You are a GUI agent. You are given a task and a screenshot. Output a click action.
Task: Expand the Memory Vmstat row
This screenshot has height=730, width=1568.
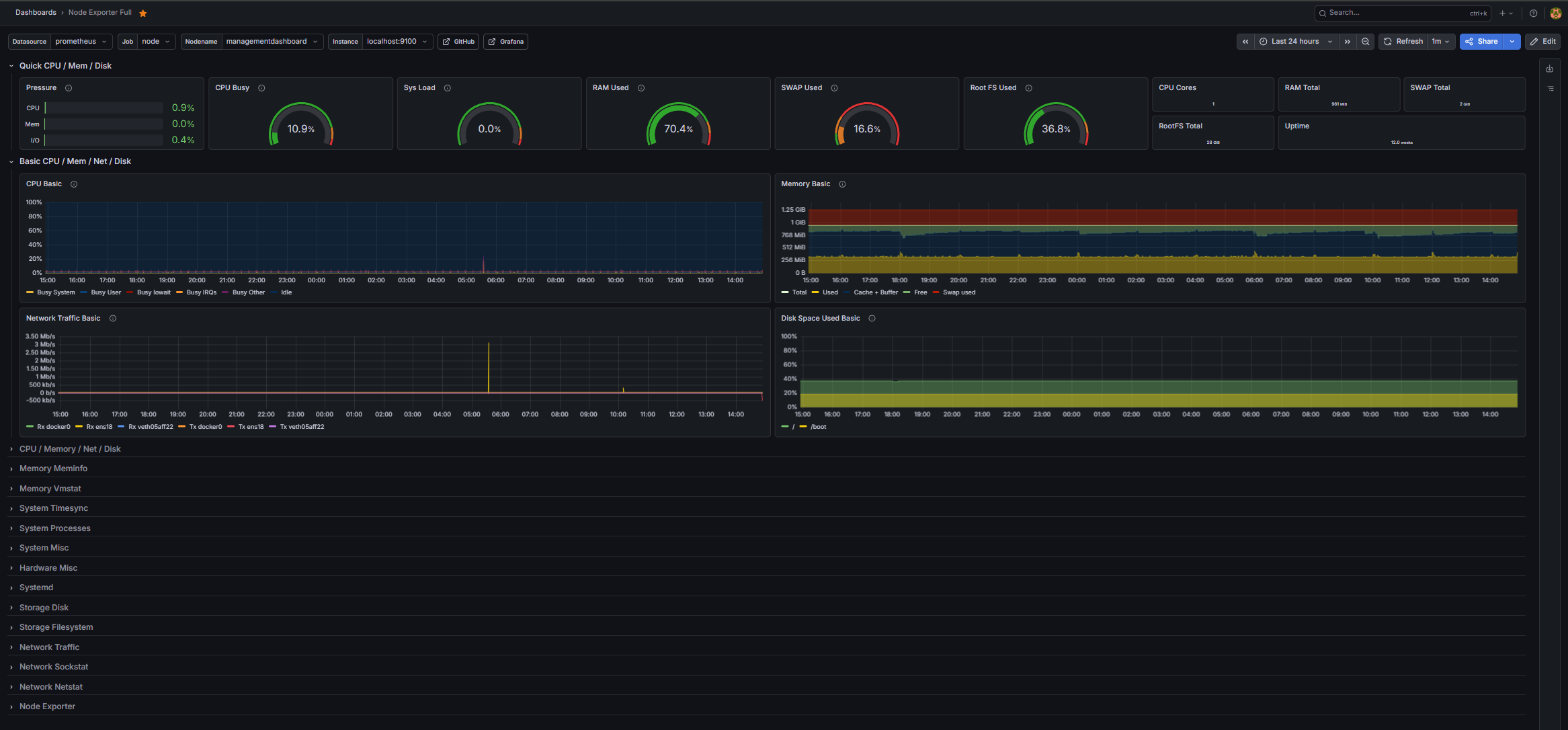[x=50, y=489]
